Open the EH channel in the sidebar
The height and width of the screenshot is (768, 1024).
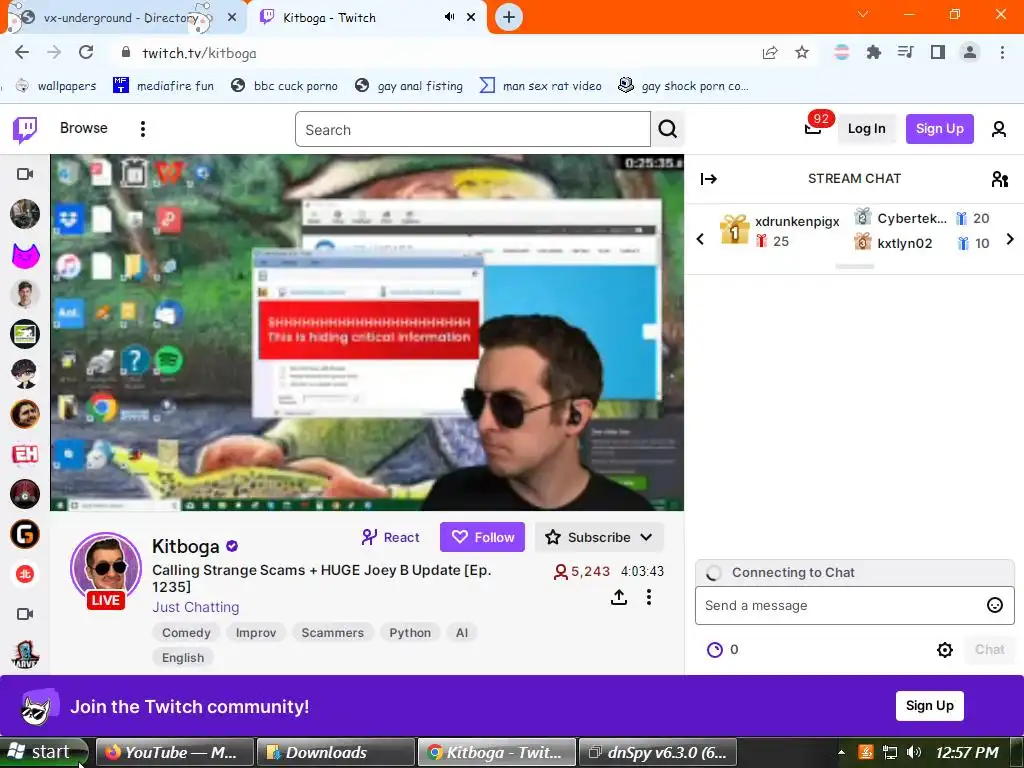(25, 454)
